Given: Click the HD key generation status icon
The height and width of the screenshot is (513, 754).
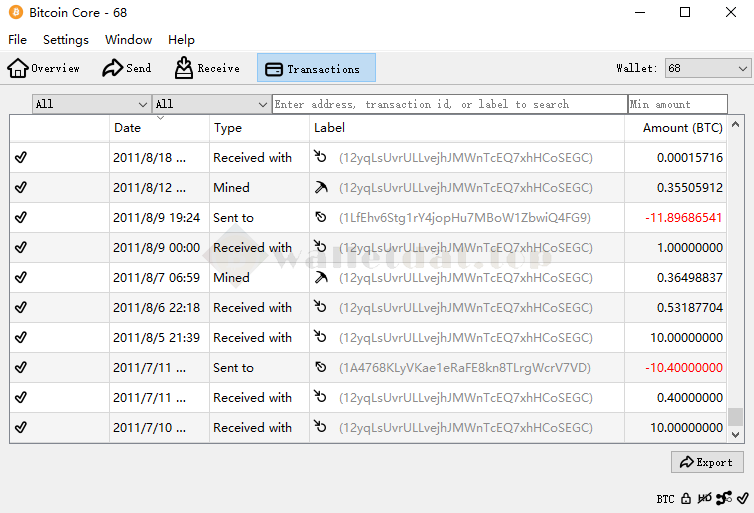Looking at the screenshot, I should pos(705,498).
